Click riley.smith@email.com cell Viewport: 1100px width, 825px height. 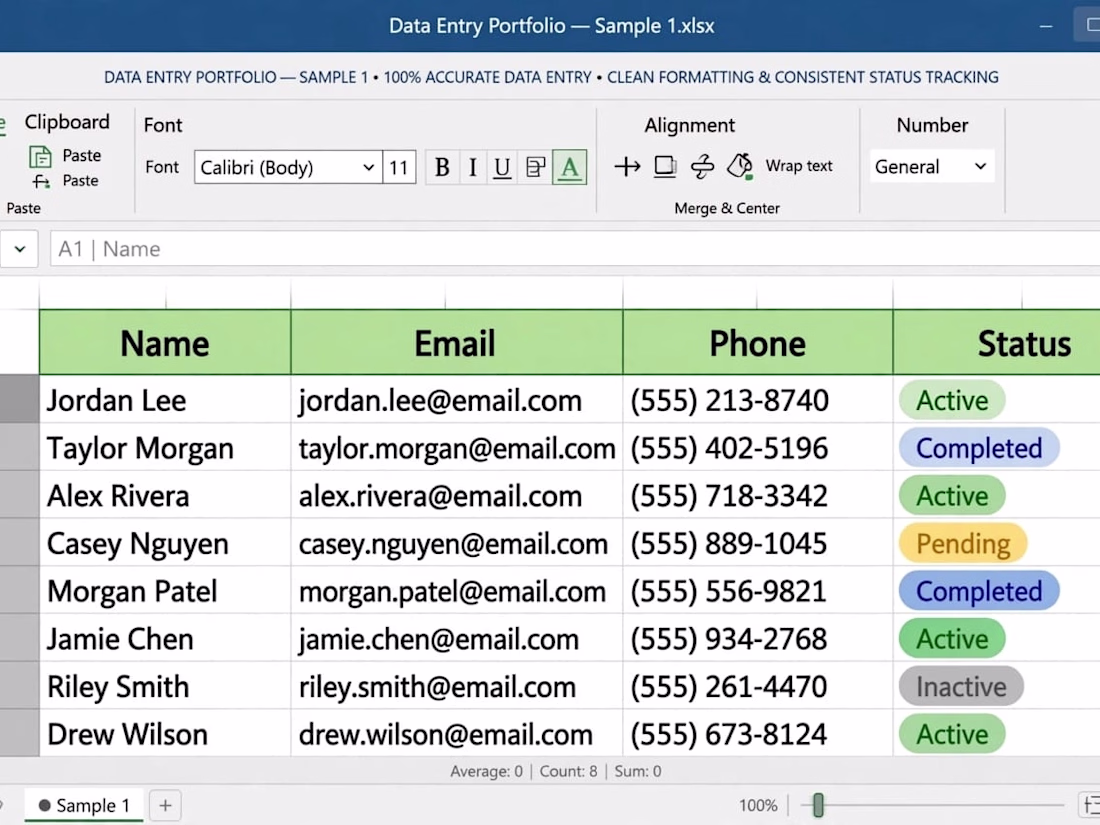tap(456, 686)
